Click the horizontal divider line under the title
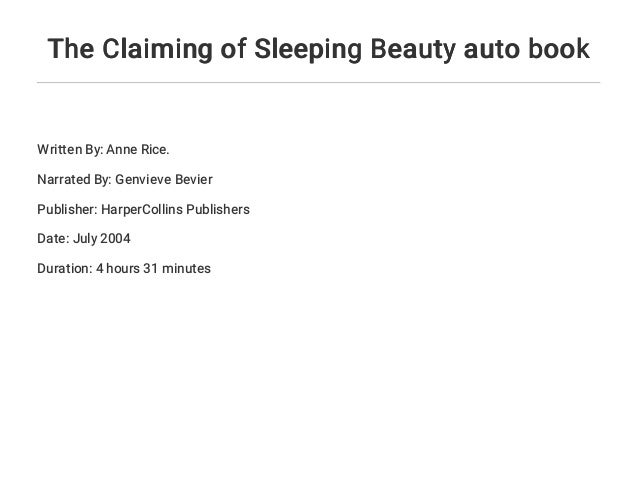638x479 pixels. [318, 83]
